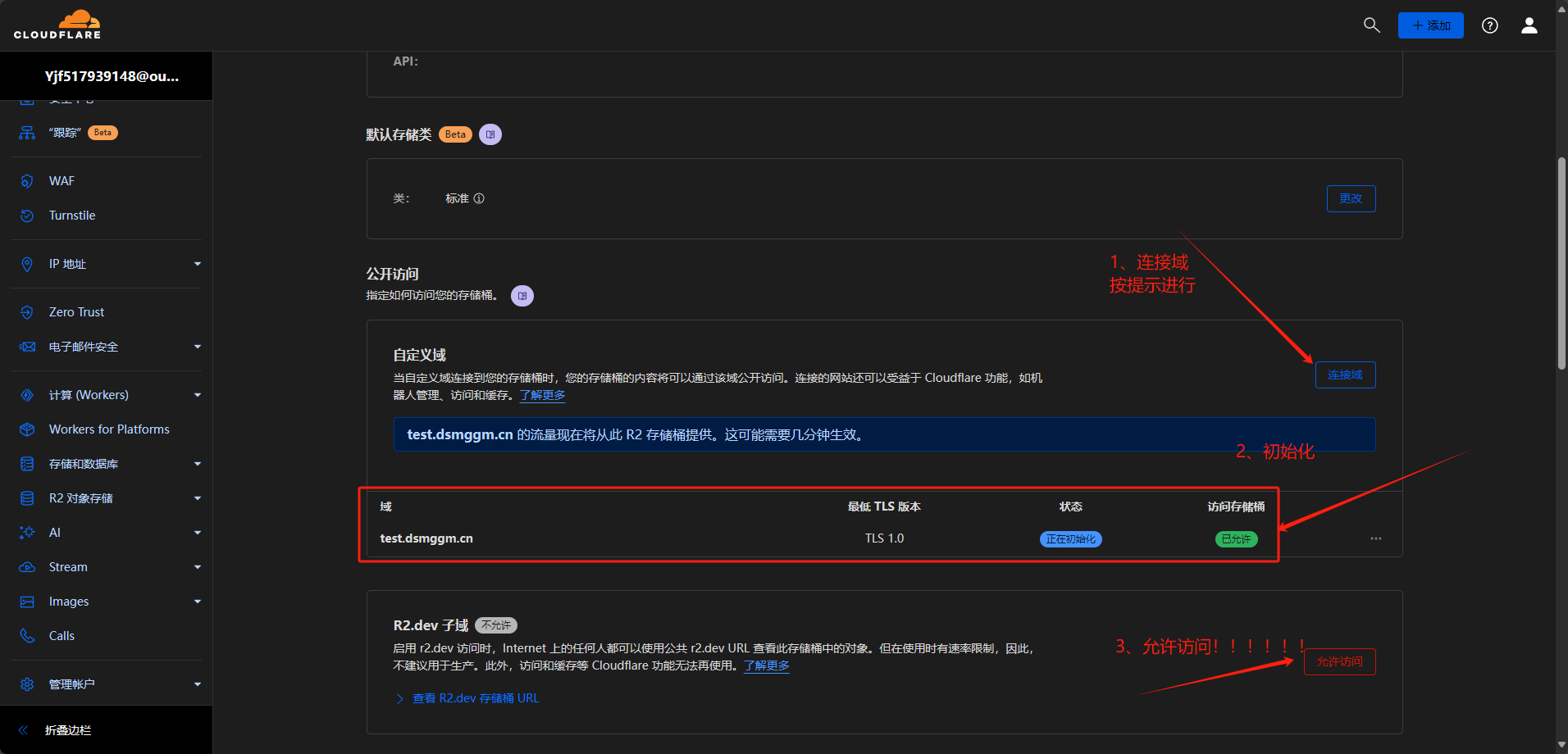1568x754 pixels.
Task: Click the account name Yjf517939148@ou...
Action: (x=112, y=76)
